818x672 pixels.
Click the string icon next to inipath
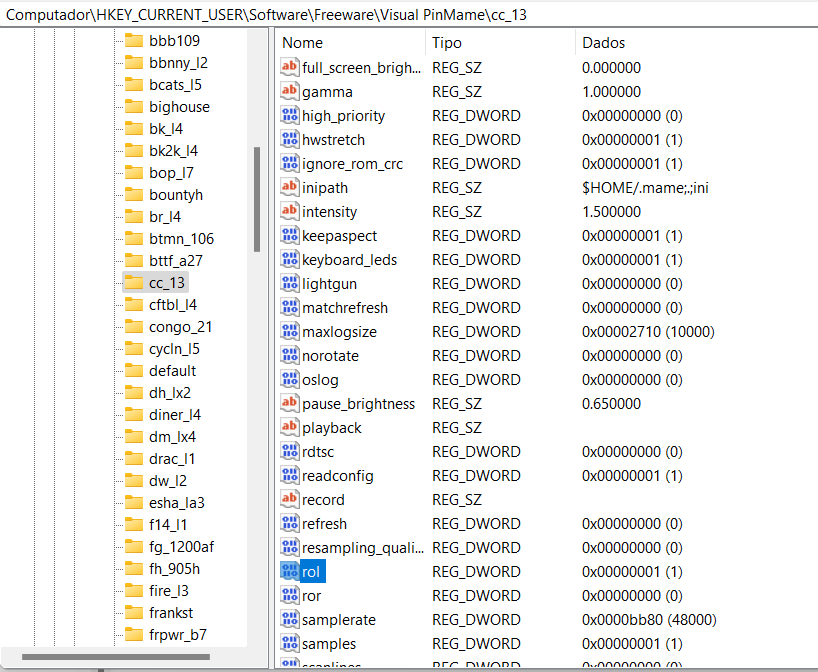tap(290, 187)
